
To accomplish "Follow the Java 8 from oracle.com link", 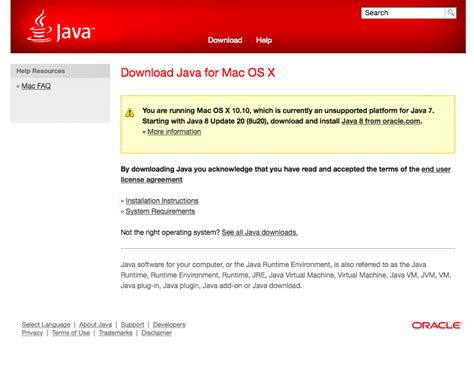I will coord(381,121).
